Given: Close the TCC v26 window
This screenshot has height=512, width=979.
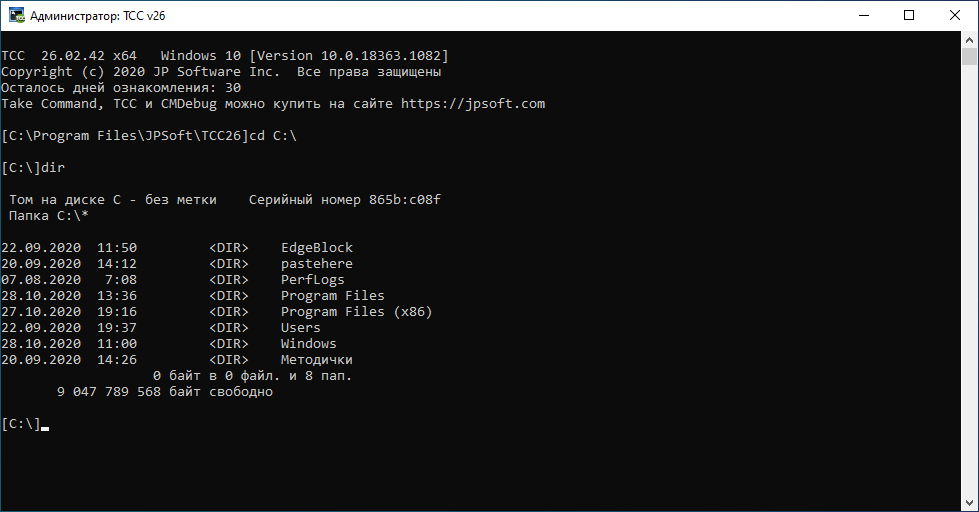Looking at the screenshot, I should pos(955,15).
